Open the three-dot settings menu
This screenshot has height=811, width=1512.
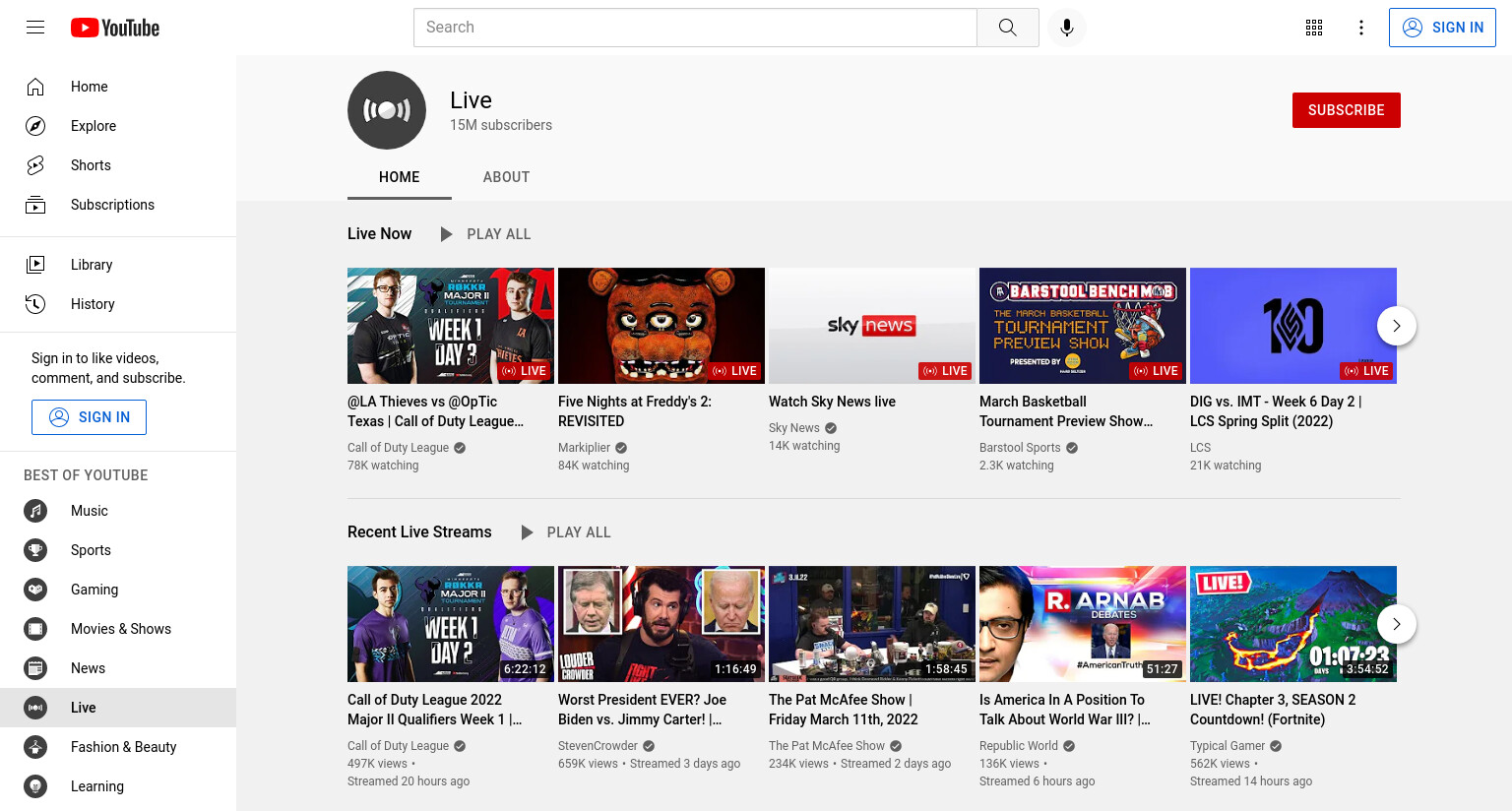coord(1361,28)
